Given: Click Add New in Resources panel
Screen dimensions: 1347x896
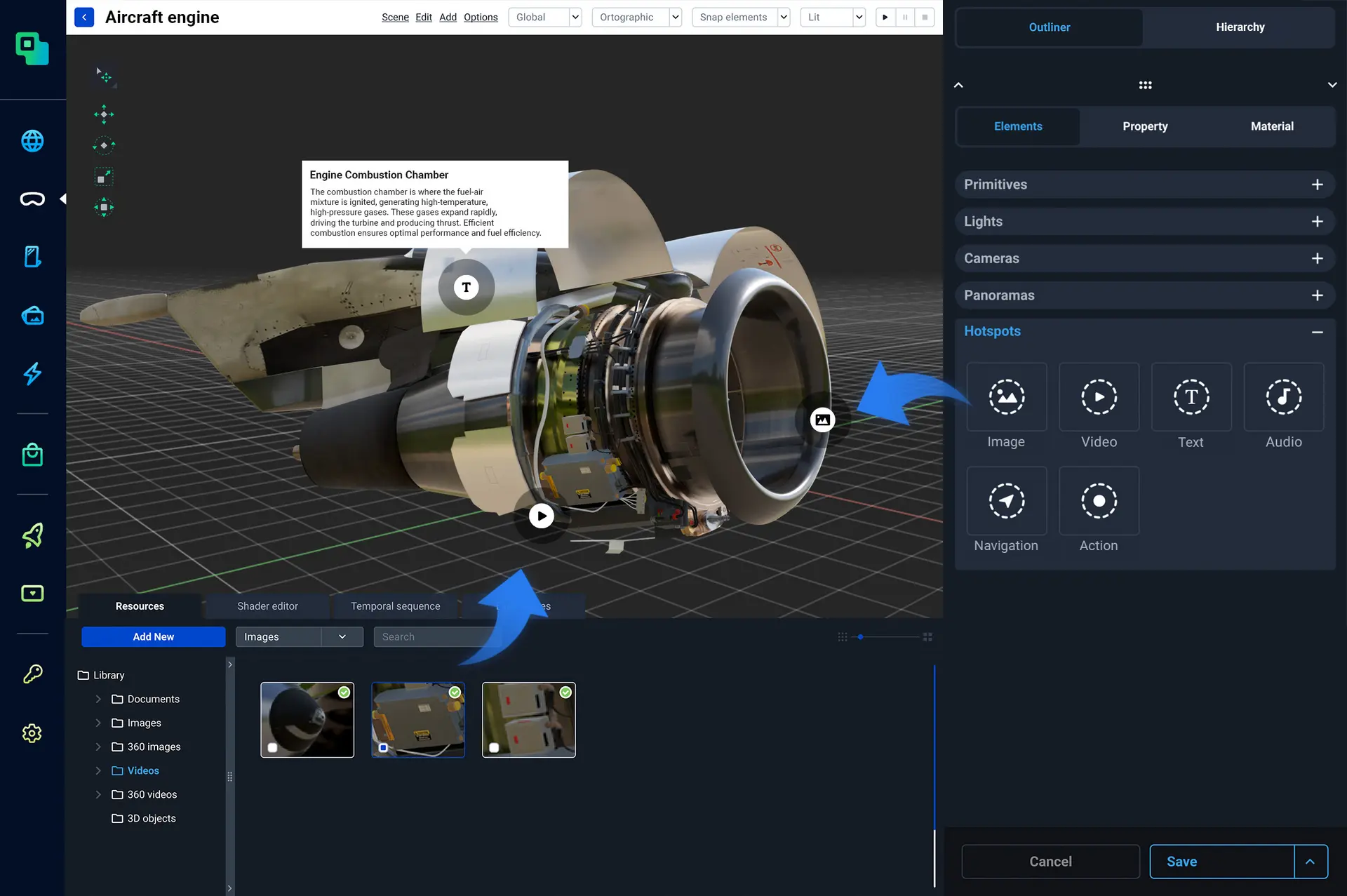Looking at the screenshot, I should click(x=153, y=636).
